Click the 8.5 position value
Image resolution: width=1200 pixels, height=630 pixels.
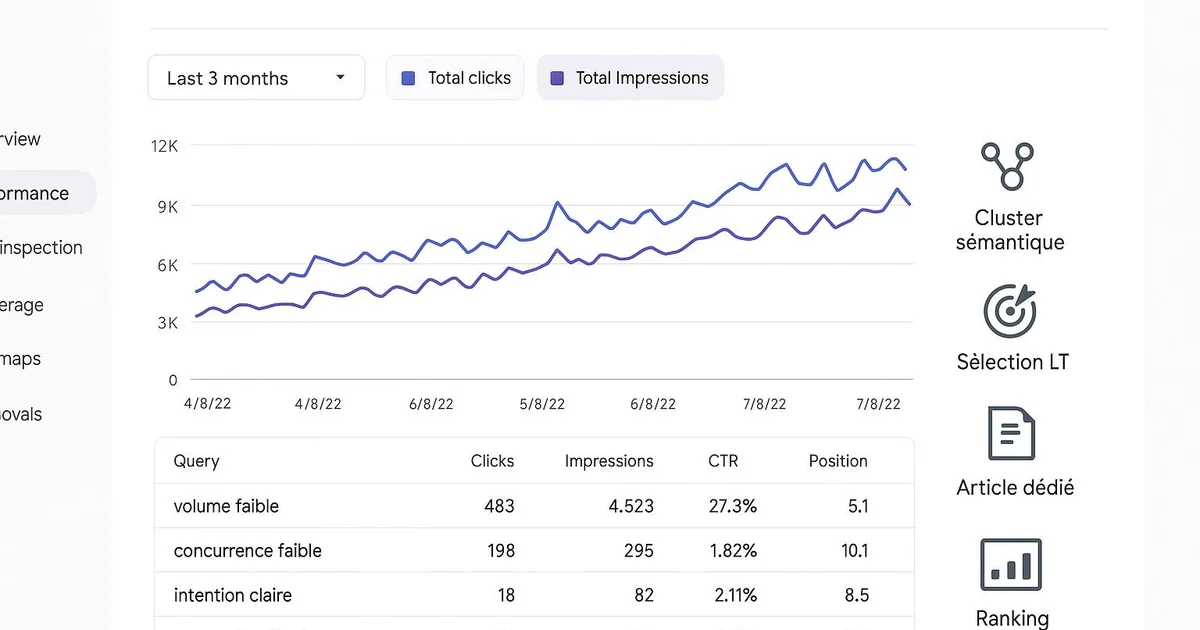pyautogui.click(x=857, y=595)
